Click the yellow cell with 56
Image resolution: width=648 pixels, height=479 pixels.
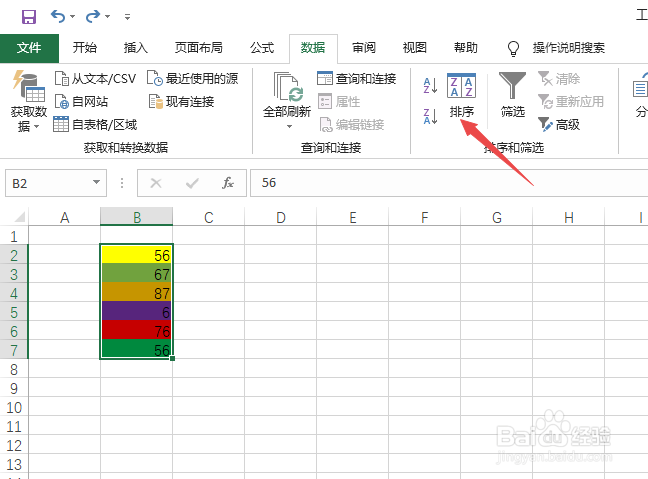136,255
